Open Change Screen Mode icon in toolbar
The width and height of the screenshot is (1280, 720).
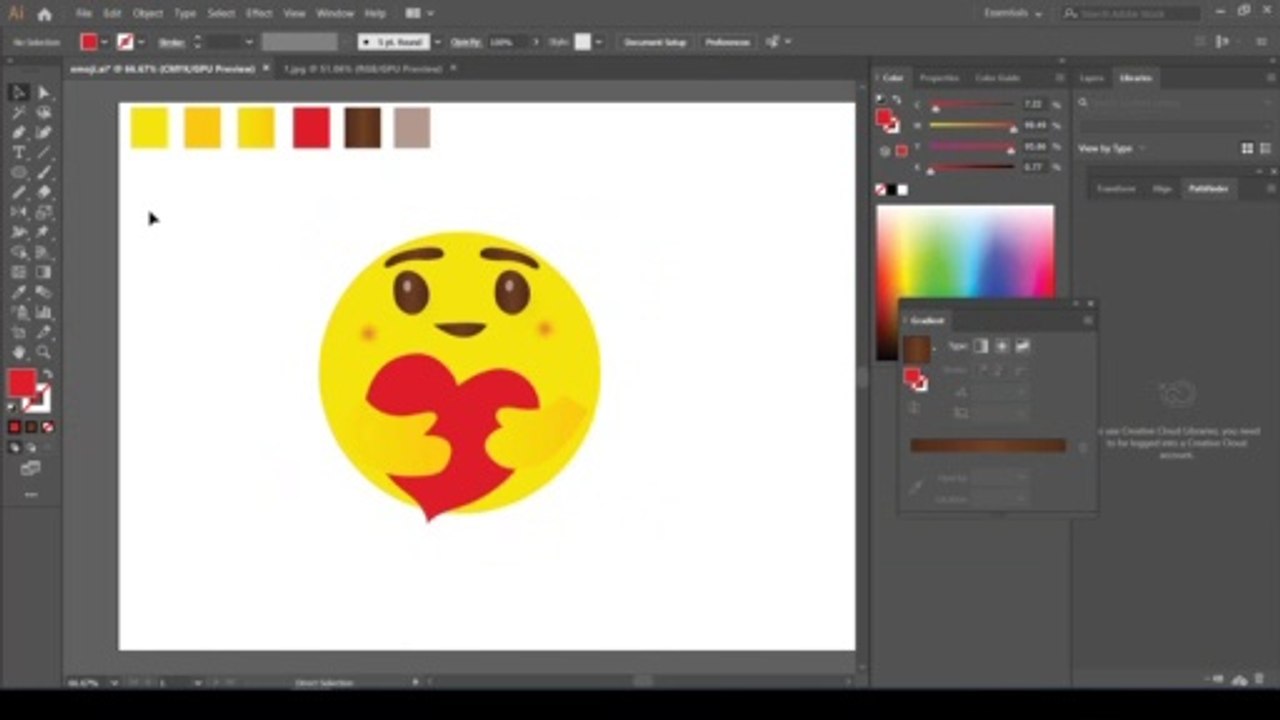(31, 468)
